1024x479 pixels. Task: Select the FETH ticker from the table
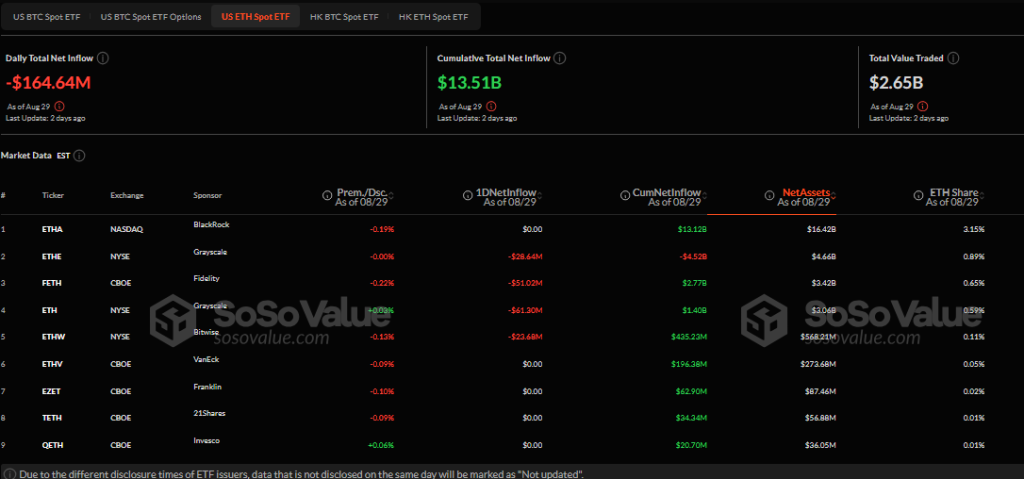click(52, 285)
